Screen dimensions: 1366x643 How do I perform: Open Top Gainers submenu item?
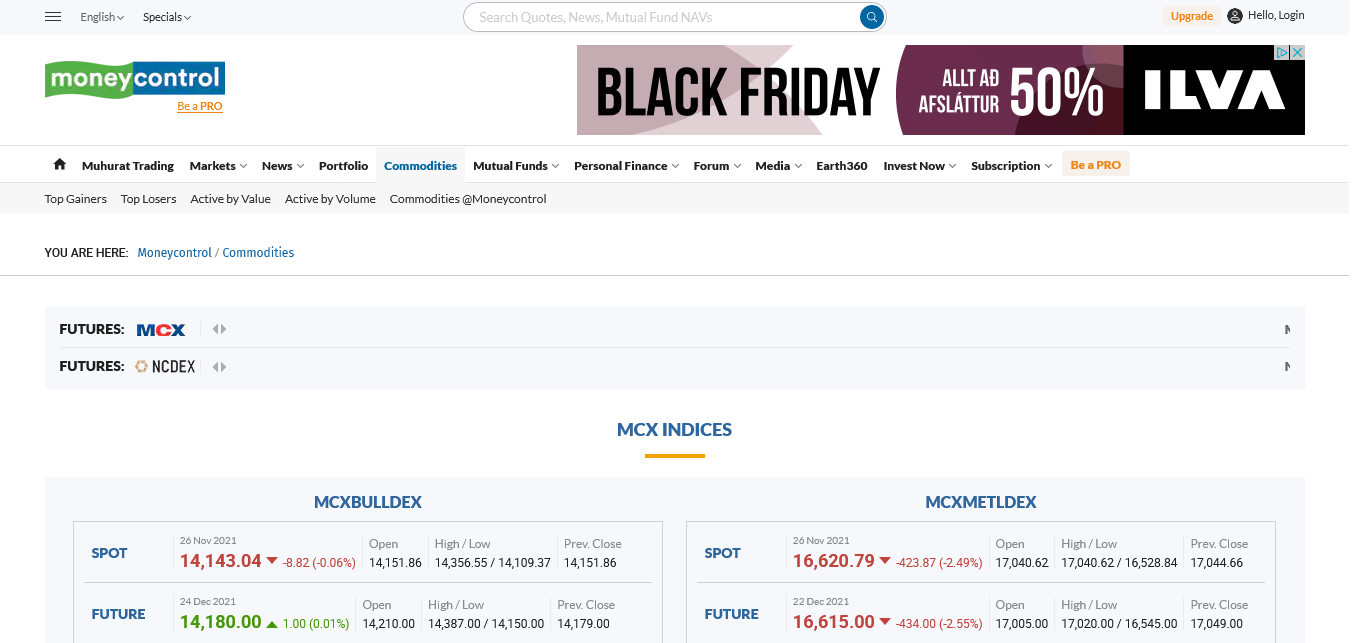tap(76, 199)
